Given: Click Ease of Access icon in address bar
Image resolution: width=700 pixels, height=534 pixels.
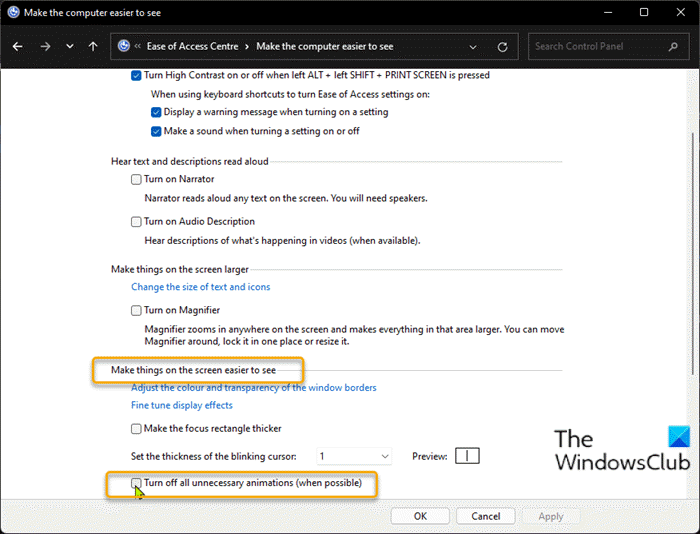Looking at the screenshot, I should pos(124,46).
